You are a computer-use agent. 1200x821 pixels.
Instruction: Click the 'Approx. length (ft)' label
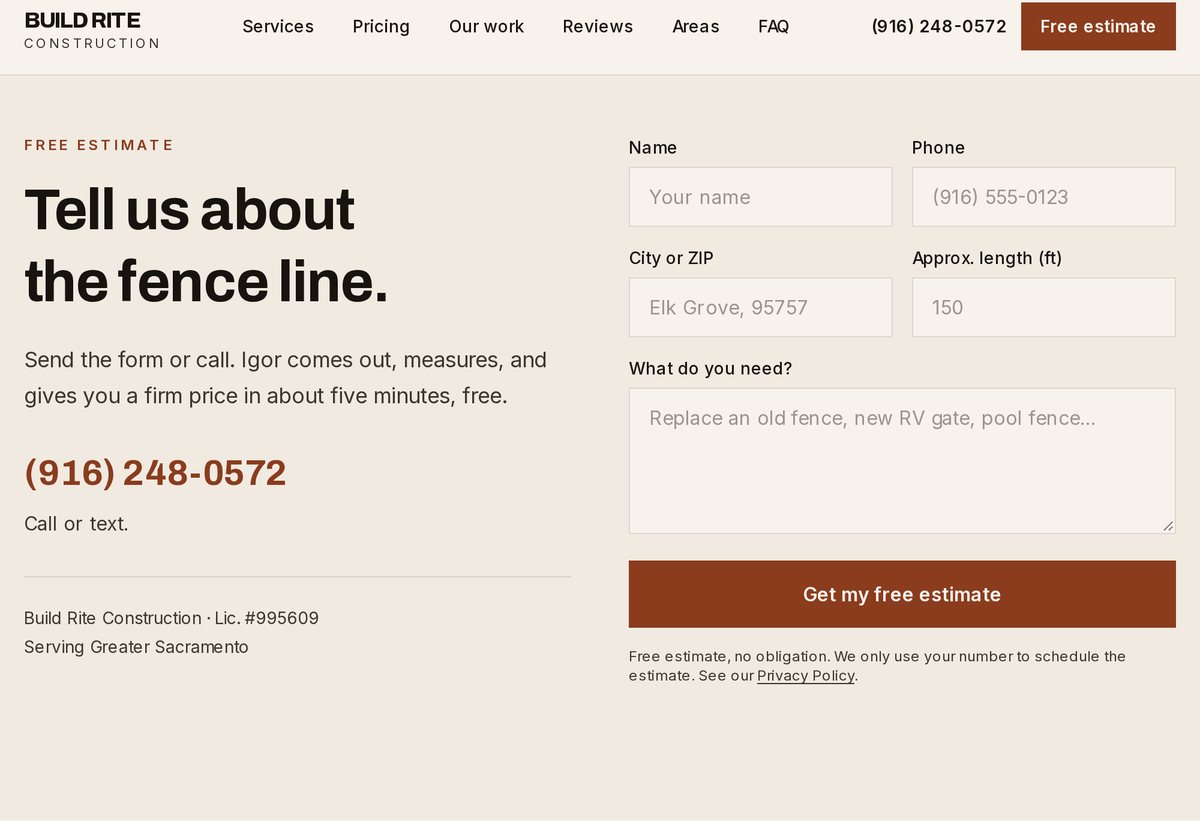(x=987, y=258)
